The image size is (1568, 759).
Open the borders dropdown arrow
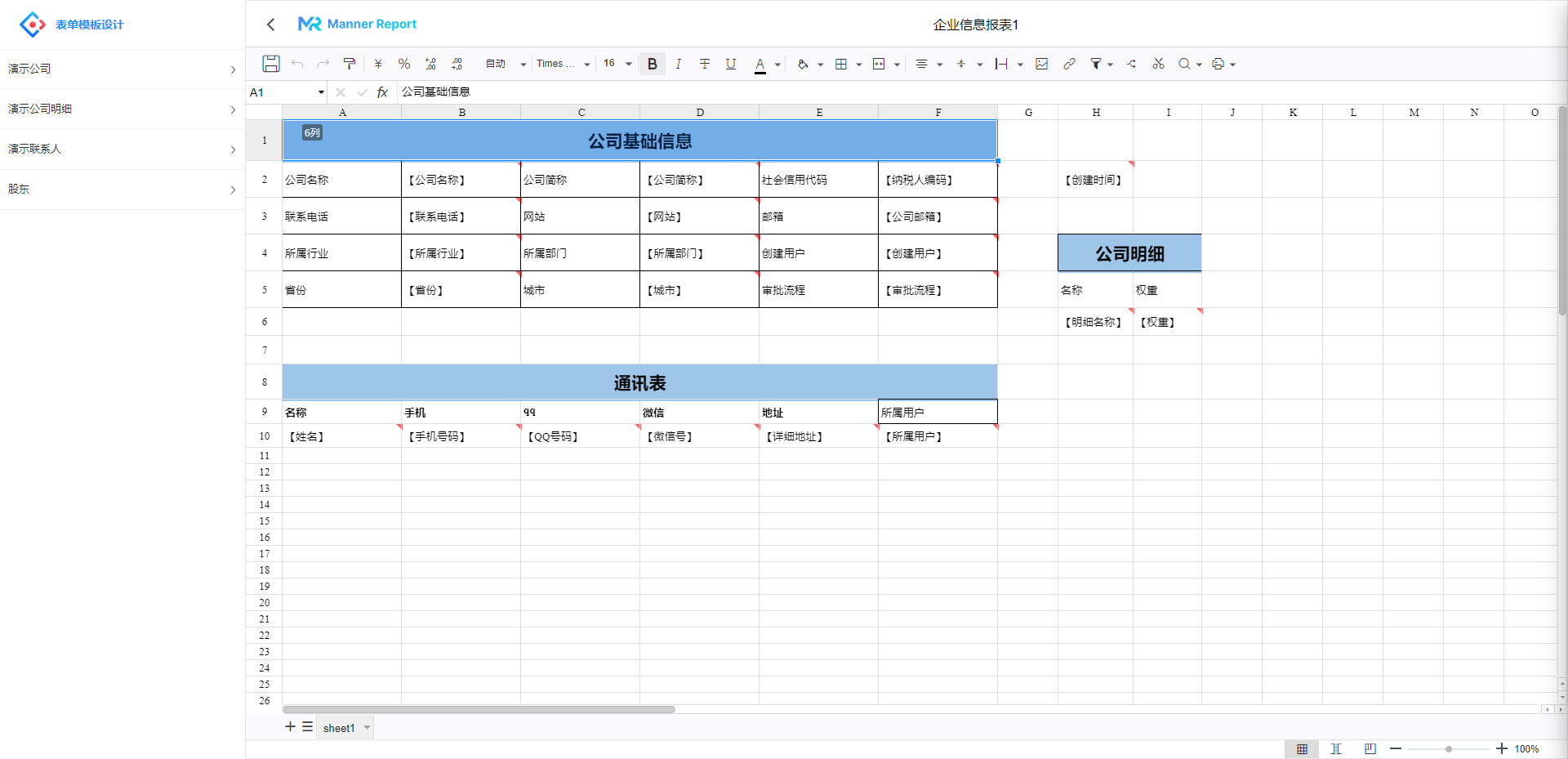[x=859, y=65]
